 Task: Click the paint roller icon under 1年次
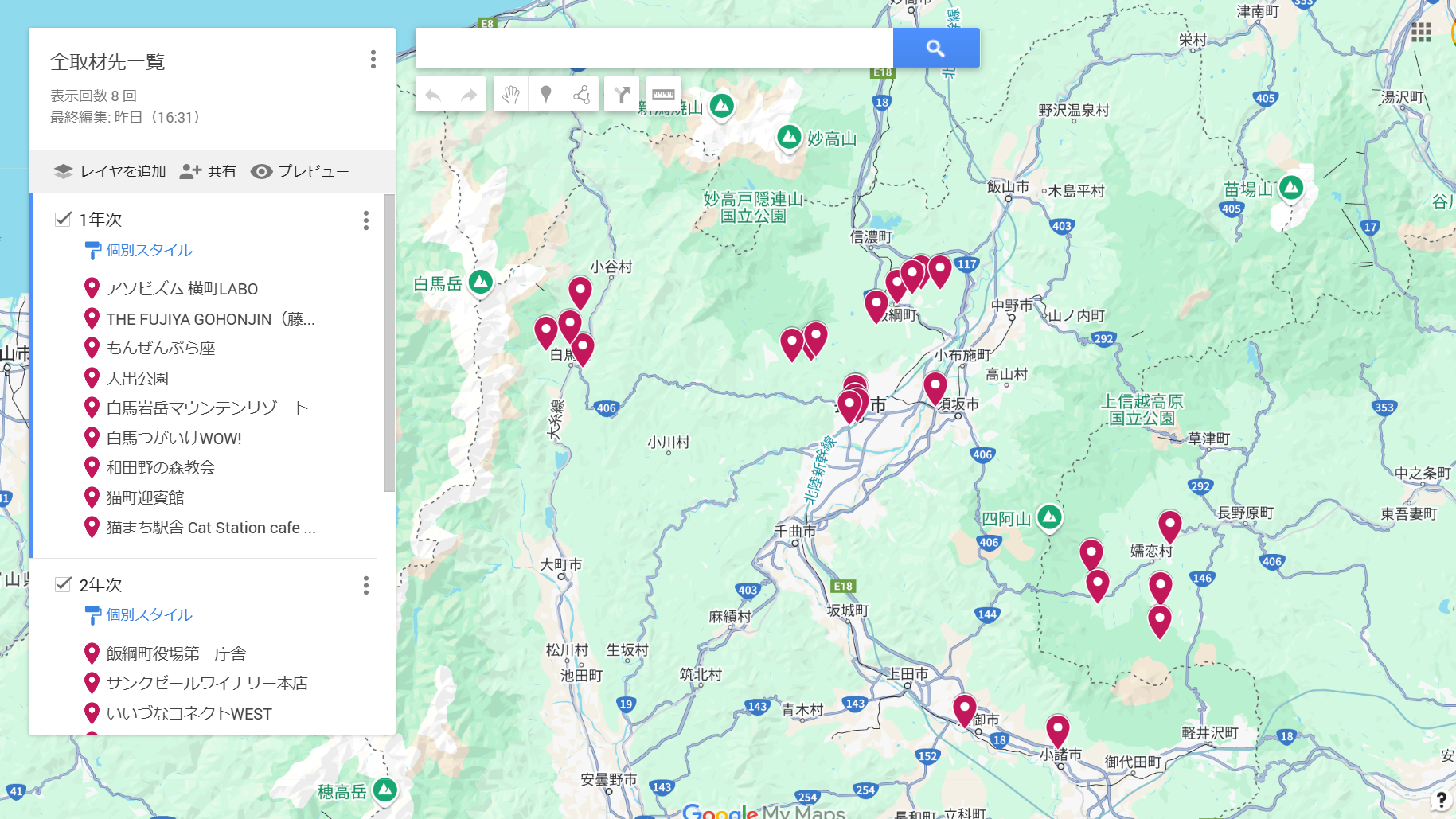point(92,251)
